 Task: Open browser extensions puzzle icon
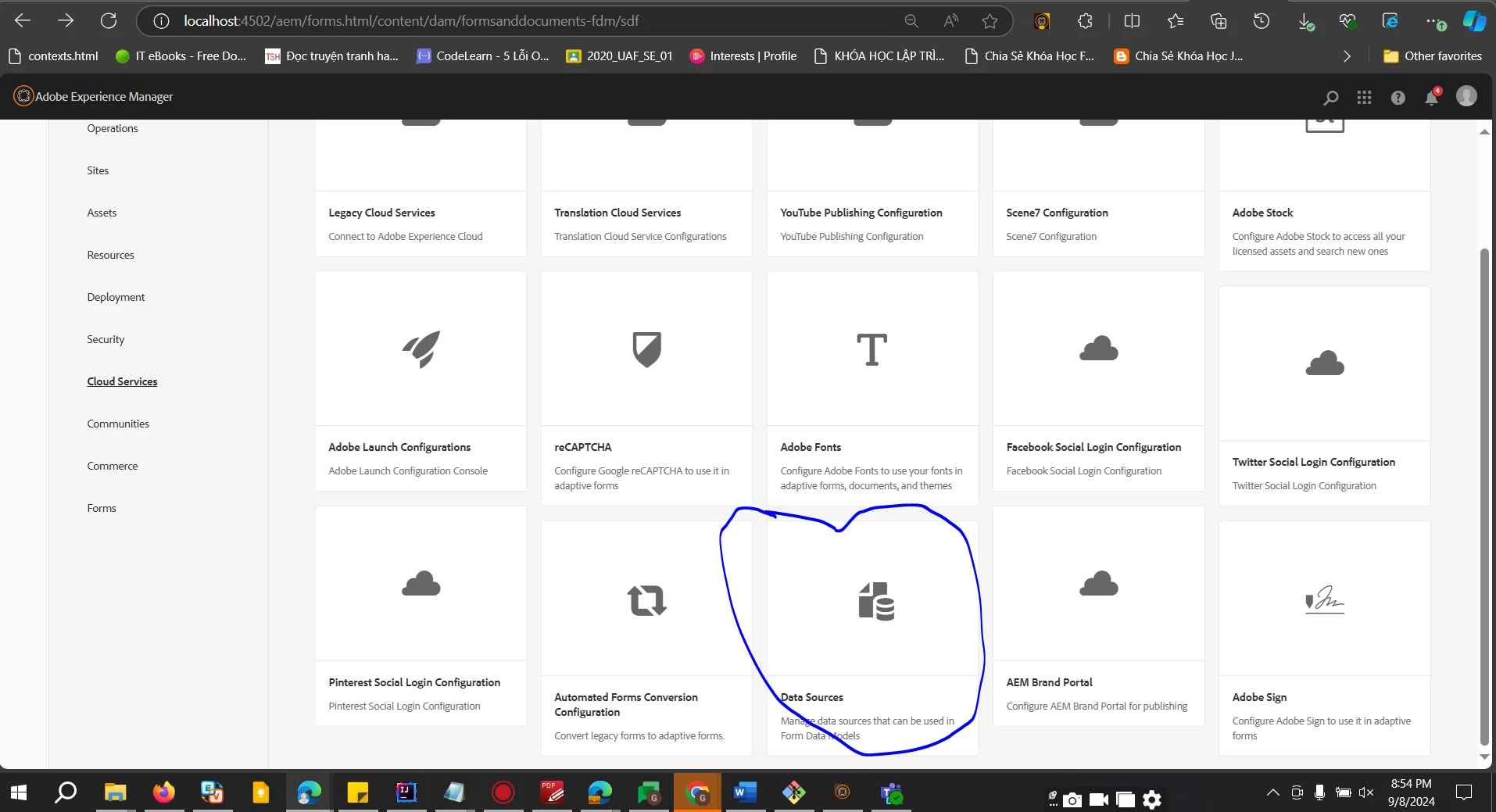tap(1085, 21)
